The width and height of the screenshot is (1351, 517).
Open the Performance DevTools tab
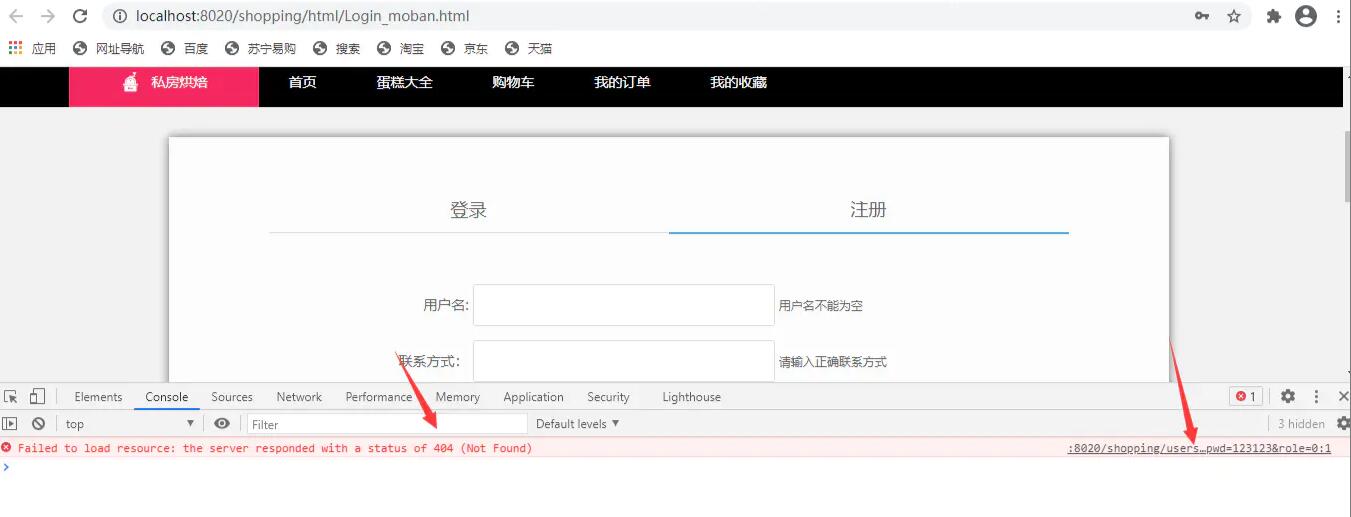point(379,397)
